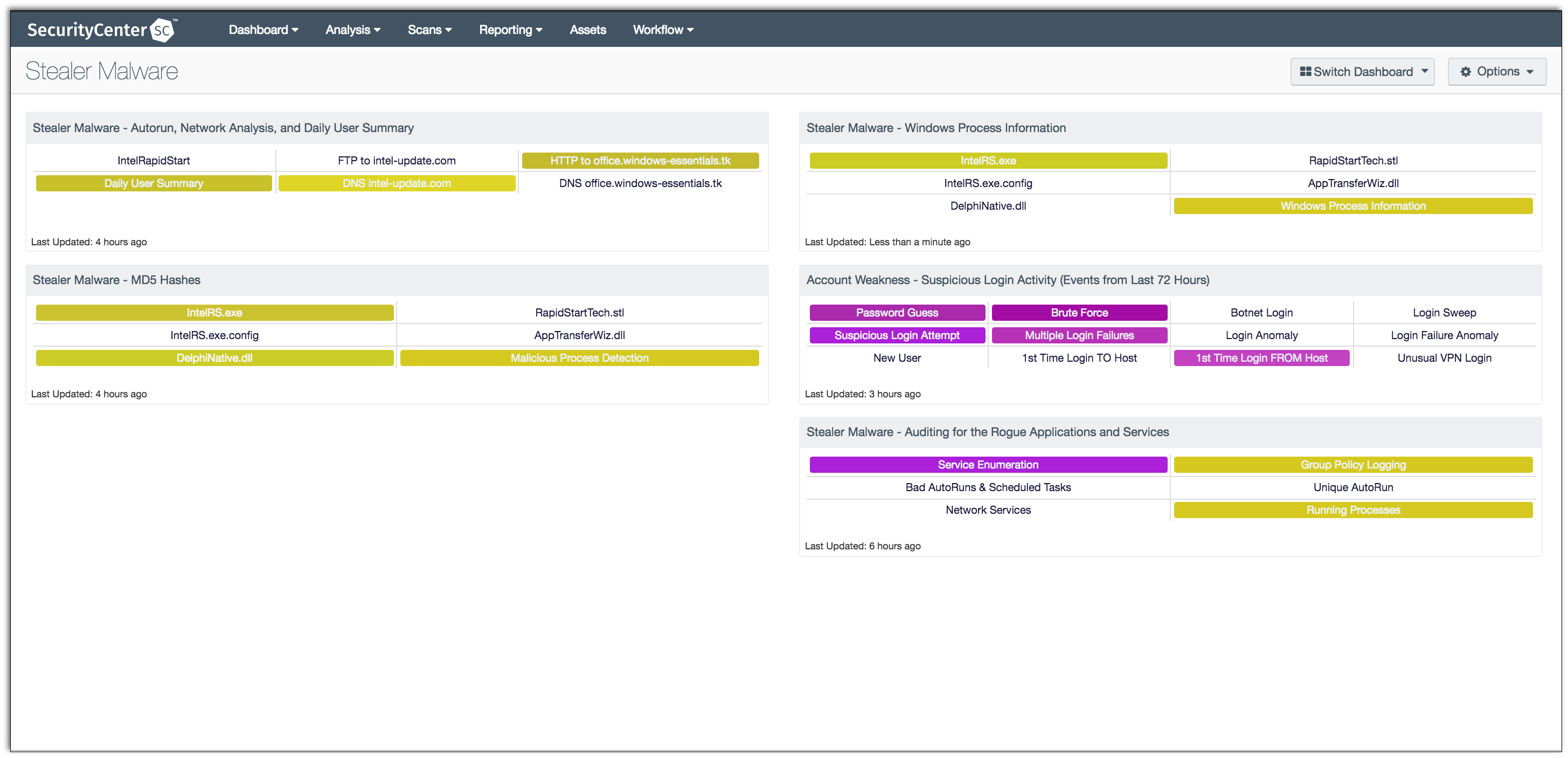
Task: Click the Malicious Process Detection indicator
Action: (x=579, y=358)
